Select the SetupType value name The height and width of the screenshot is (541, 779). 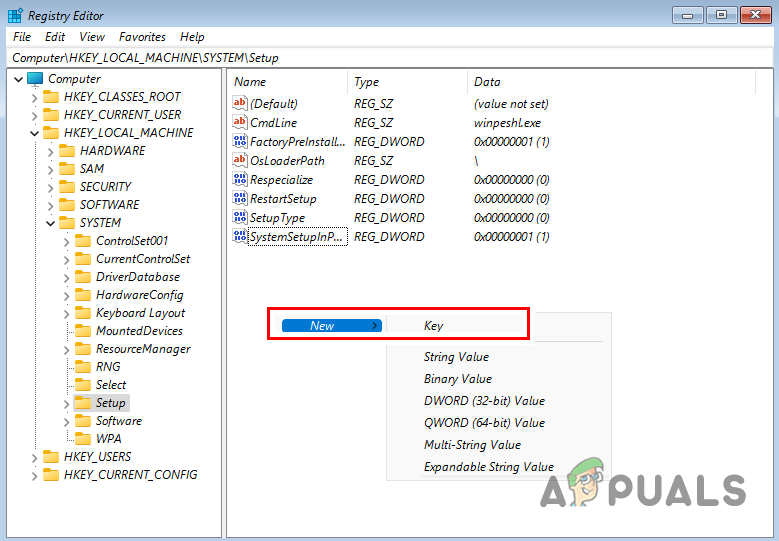[x=277, y=218]
